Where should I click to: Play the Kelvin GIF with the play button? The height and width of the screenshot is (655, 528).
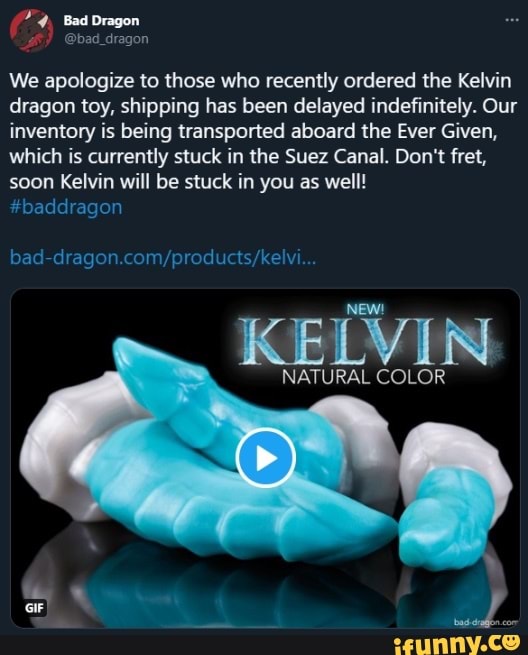coord(265,458)
